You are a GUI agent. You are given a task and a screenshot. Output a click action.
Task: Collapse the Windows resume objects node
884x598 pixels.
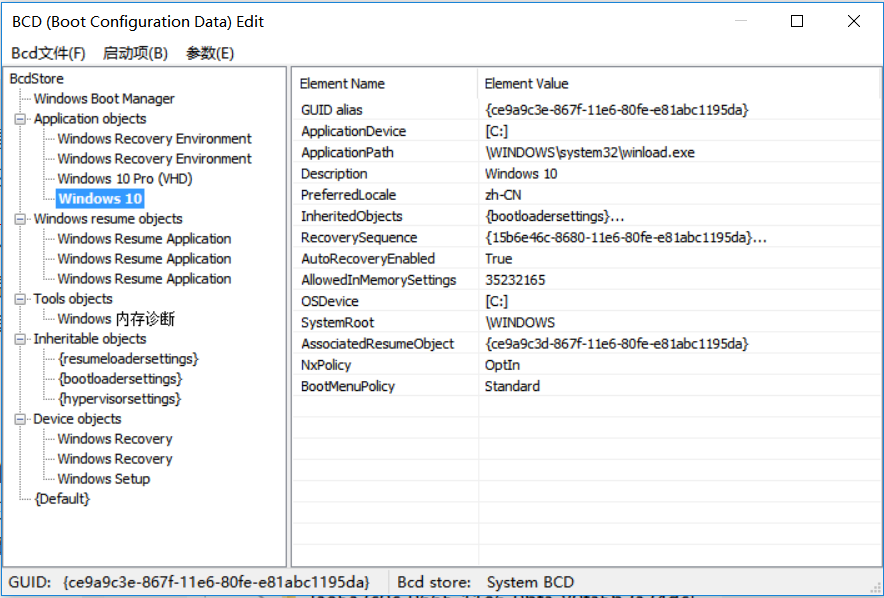point(20,219)
